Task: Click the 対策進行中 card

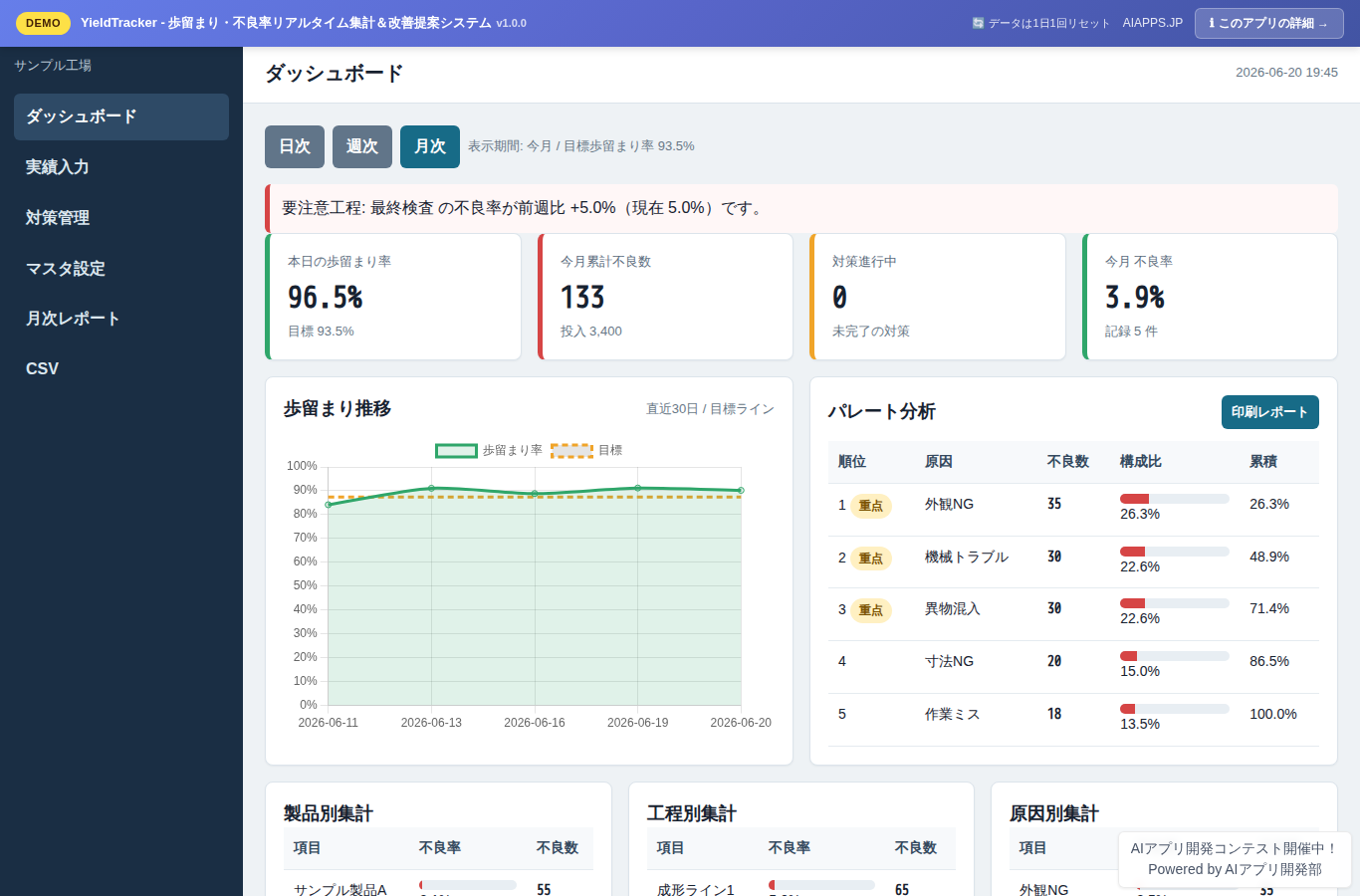Action: click(938, 297)
